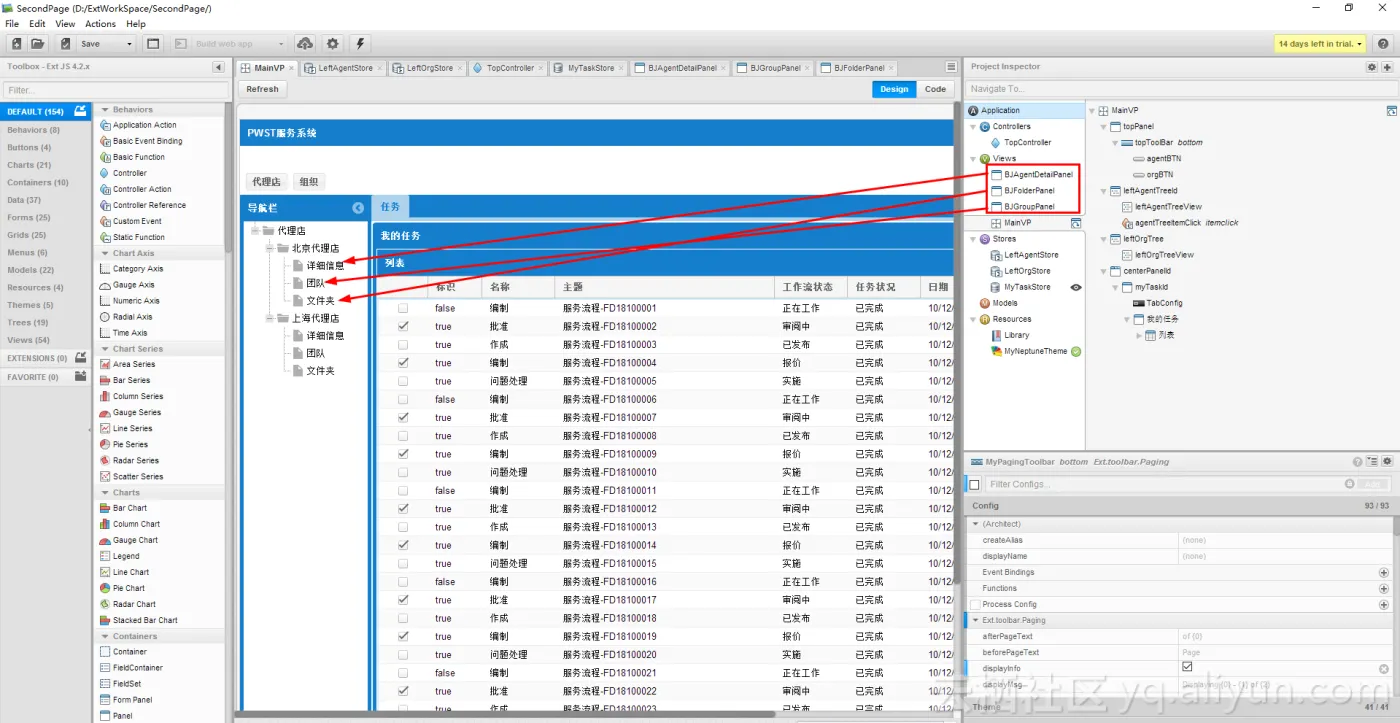Select the Design view button
1400x723 pixels.
(894, 89)
